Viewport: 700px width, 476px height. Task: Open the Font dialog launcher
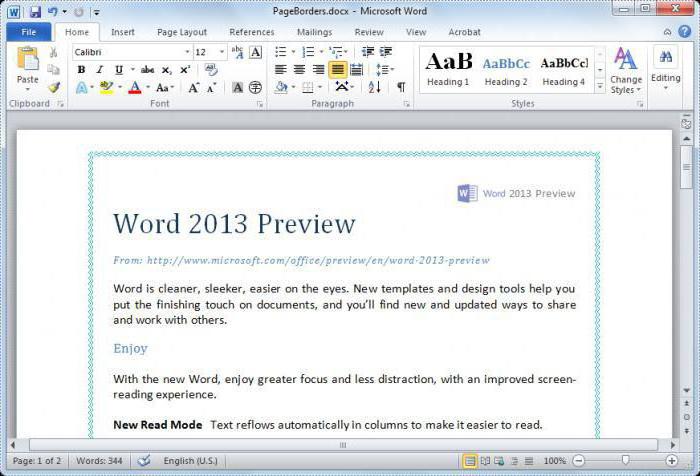pyautogui.click(x=259, y=104)
